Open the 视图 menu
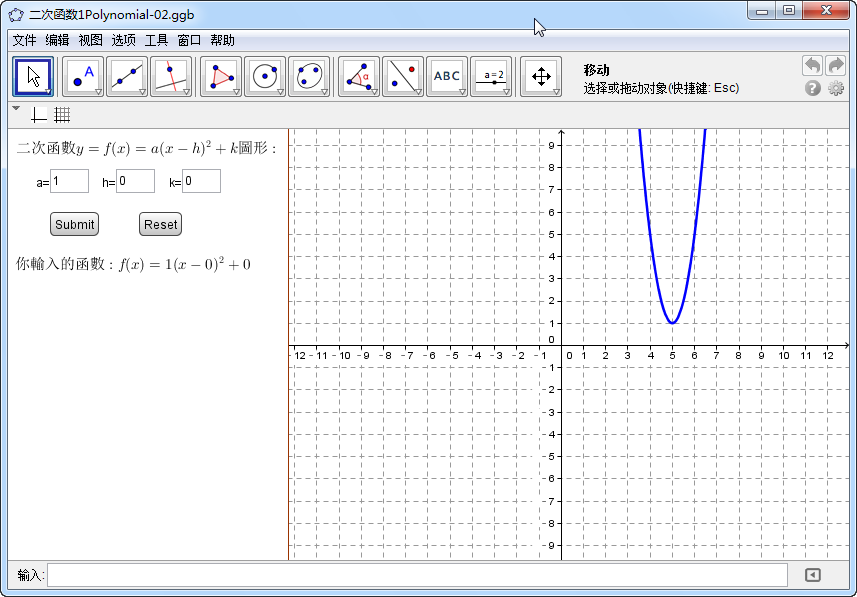 tap(90, 40)
